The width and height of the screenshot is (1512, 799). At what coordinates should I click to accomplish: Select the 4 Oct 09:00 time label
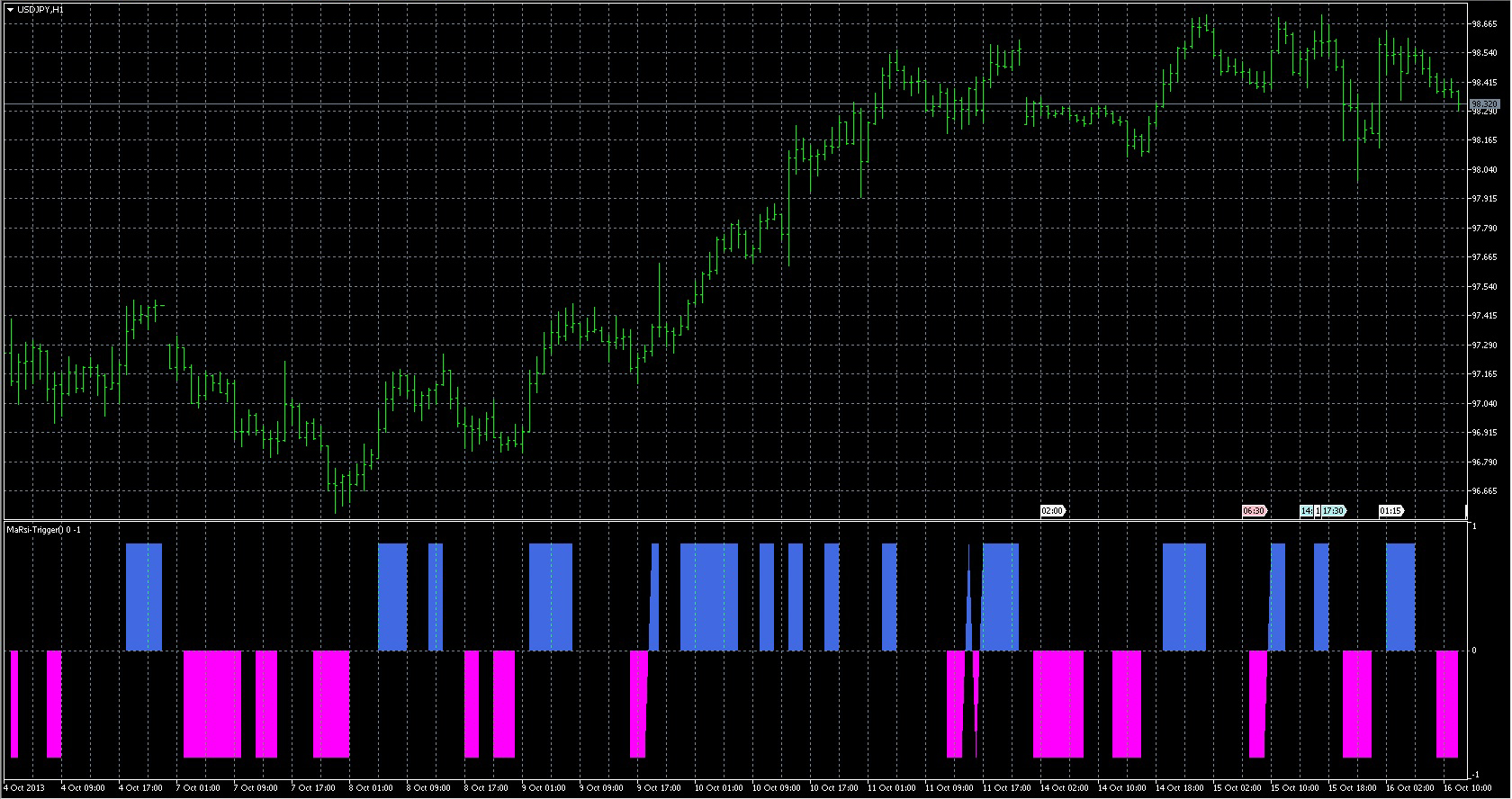[x=82, y=788]
